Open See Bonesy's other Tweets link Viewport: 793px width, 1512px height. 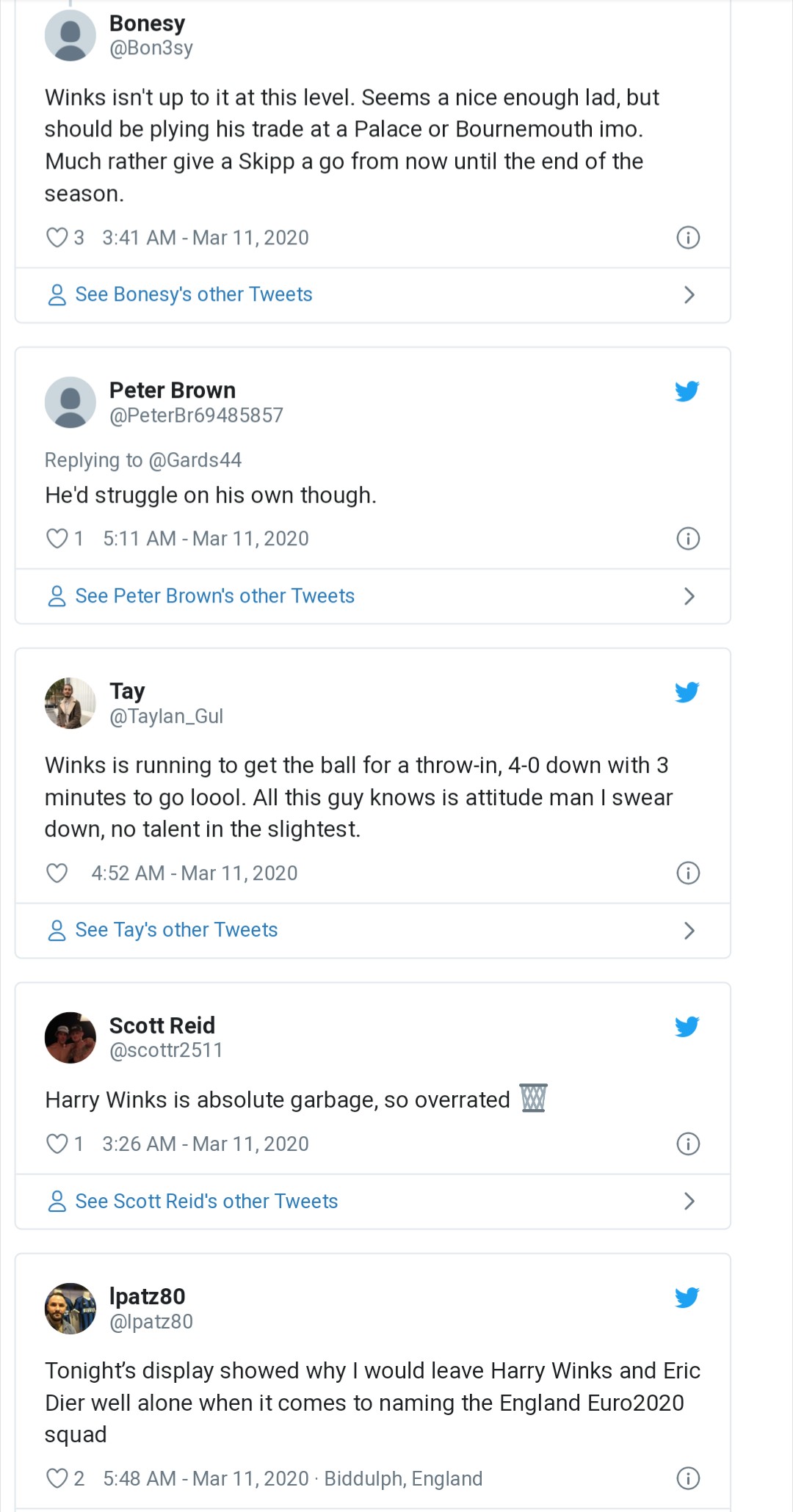click(194, 294)
